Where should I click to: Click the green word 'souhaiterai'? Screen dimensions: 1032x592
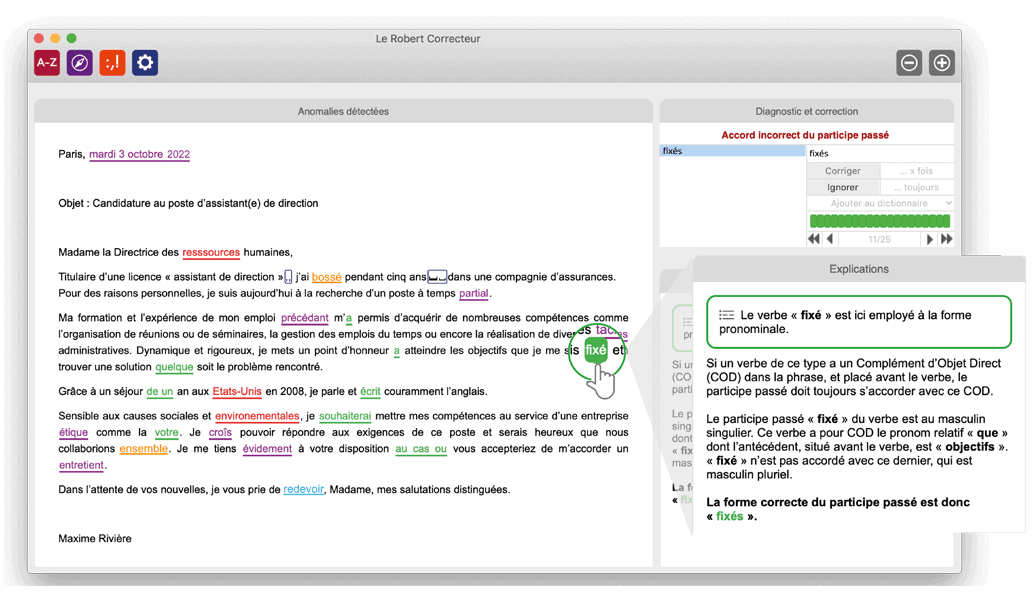345,416
